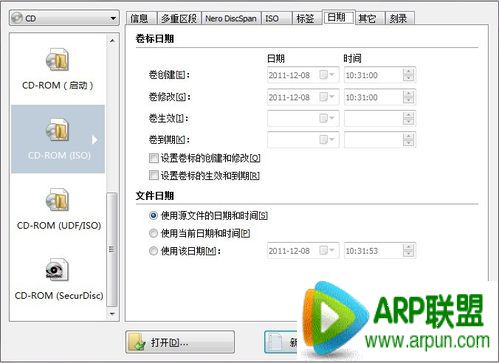Click the 打开 button
Viewport: 499px width, 363px height.
click(180, 342)
